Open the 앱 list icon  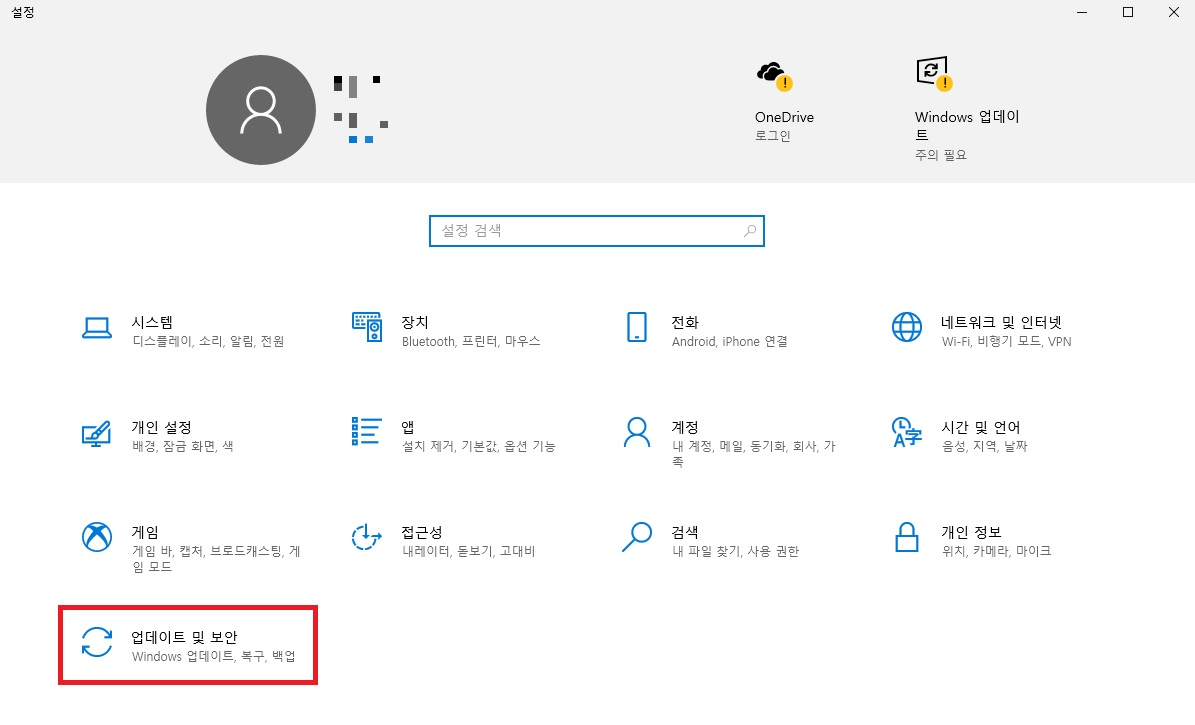pyautogui.click(x=367, y=431)
